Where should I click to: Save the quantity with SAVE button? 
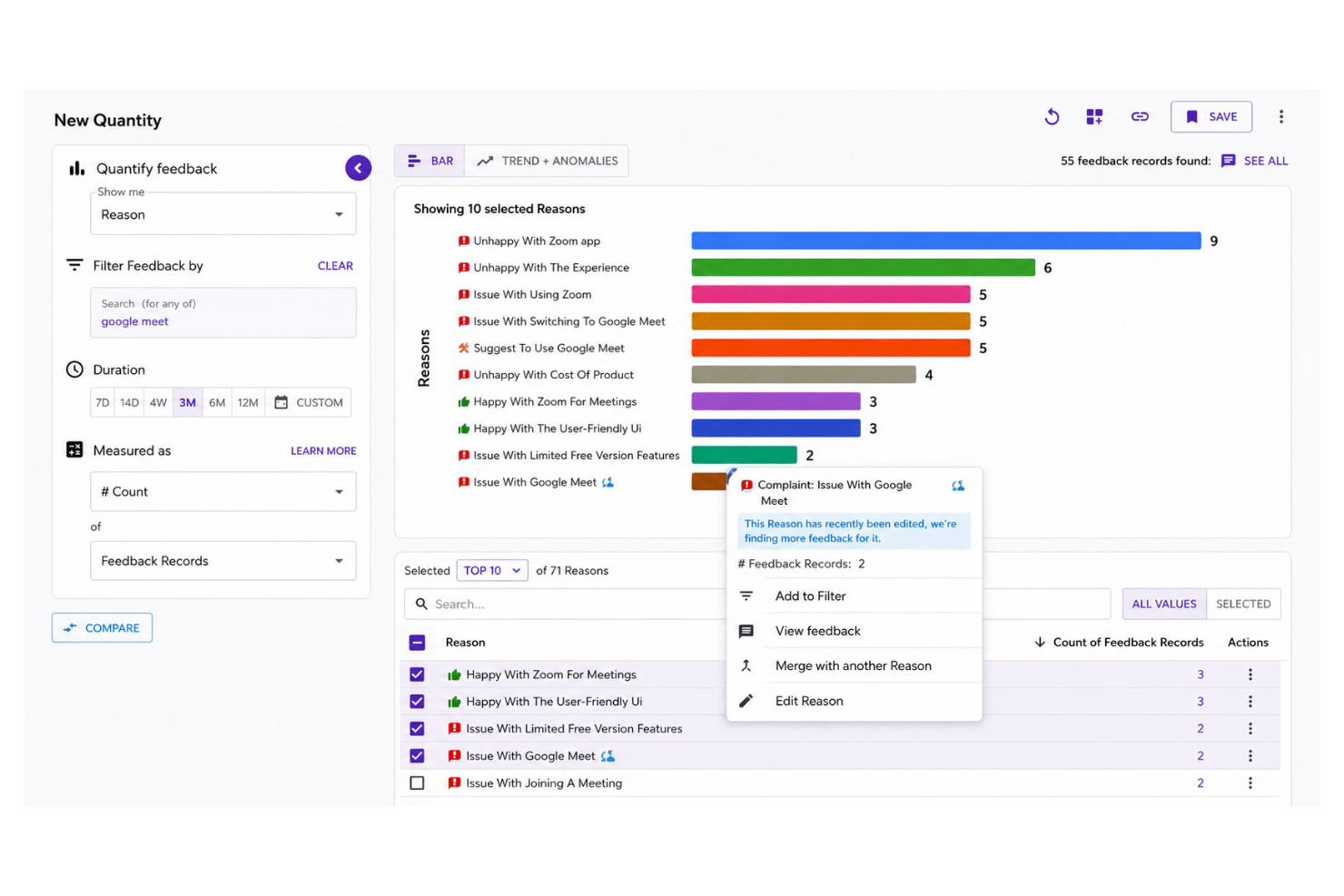1211,116
